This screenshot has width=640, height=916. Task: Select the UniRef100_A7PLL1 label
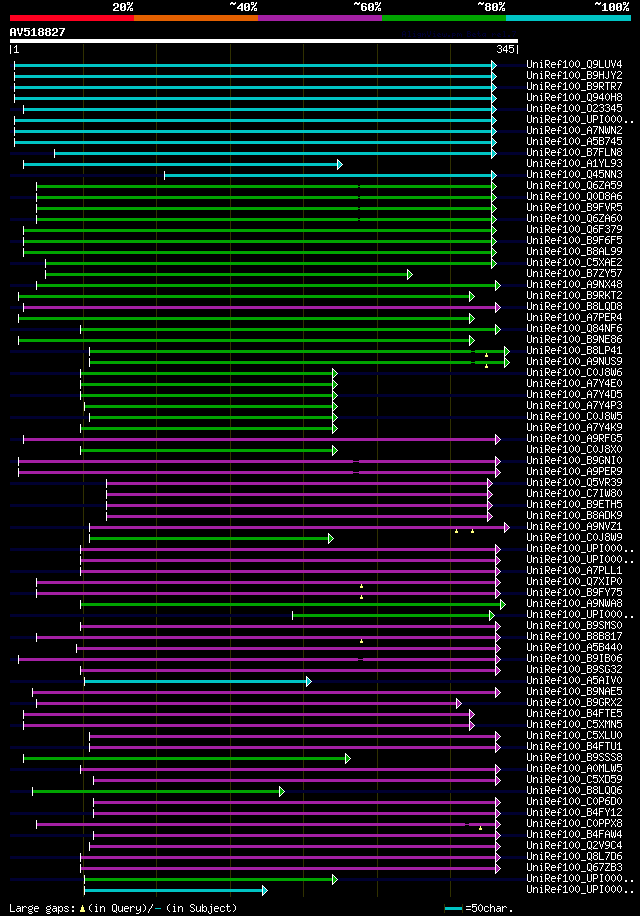coord(574,570)
